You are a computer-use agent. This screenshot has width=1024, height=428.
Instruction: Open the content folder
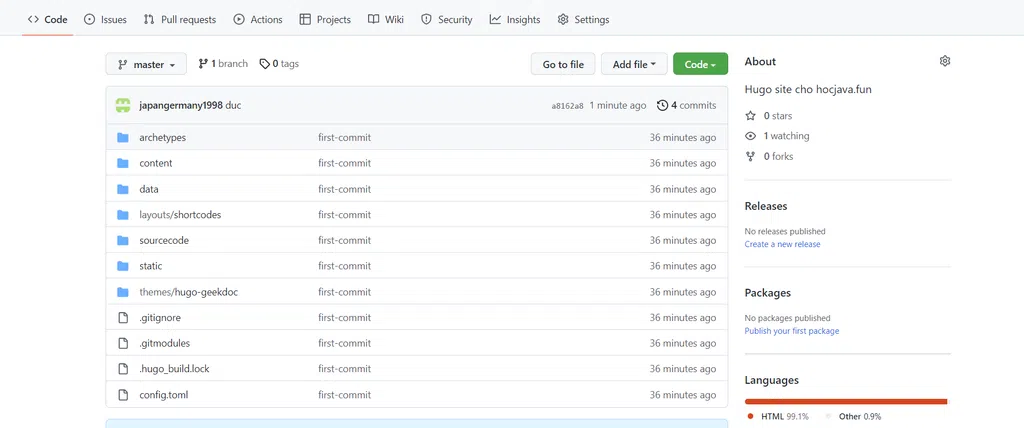coord(156,163)
